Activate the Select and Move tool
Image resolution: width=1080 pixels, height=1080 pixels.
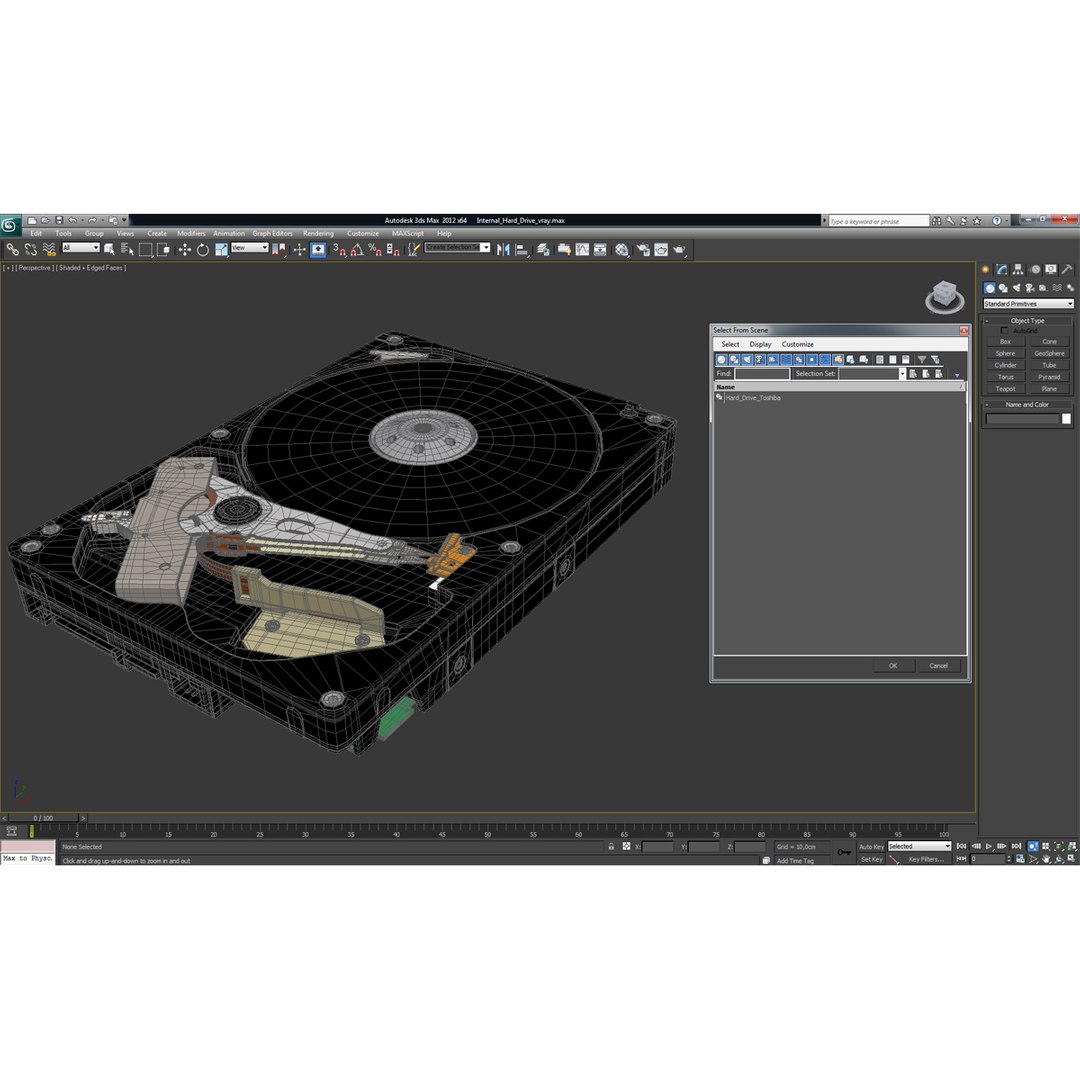click(x=185, y=249)
